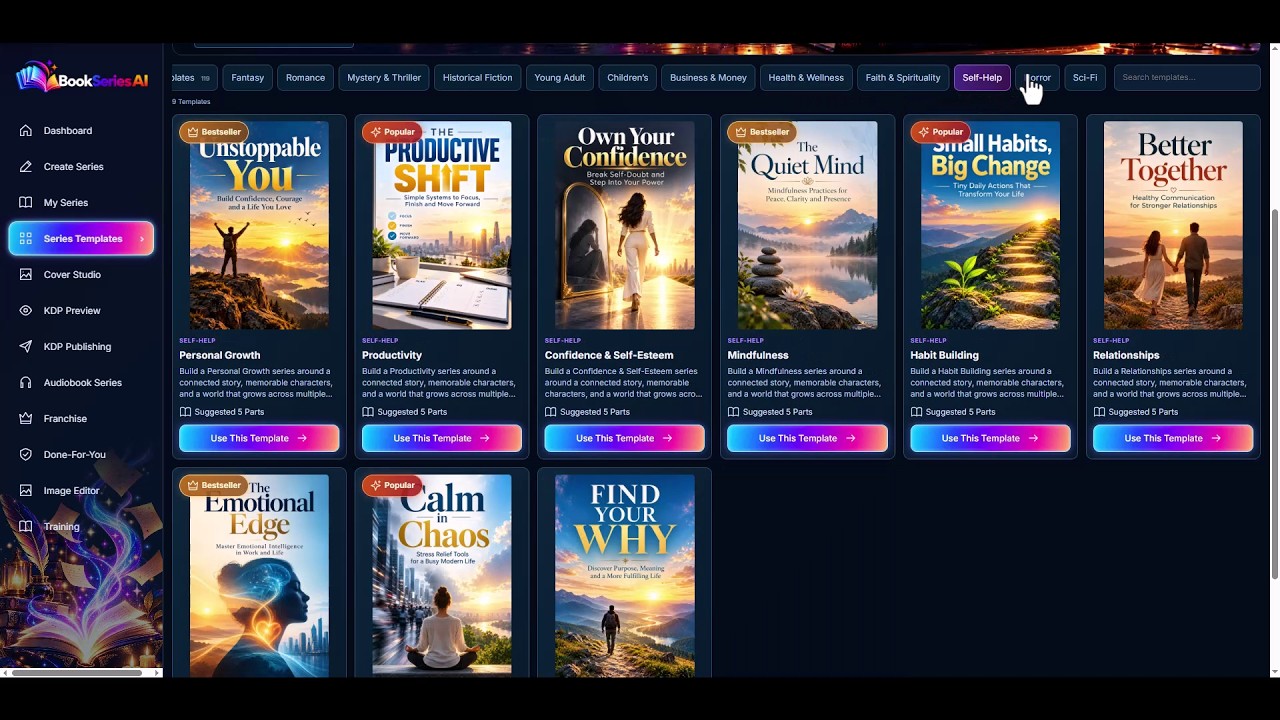The width and height of the screenshot is (1280, 720).
Task: Click the Training book icon in sidebar
Action: coord(26,527)
